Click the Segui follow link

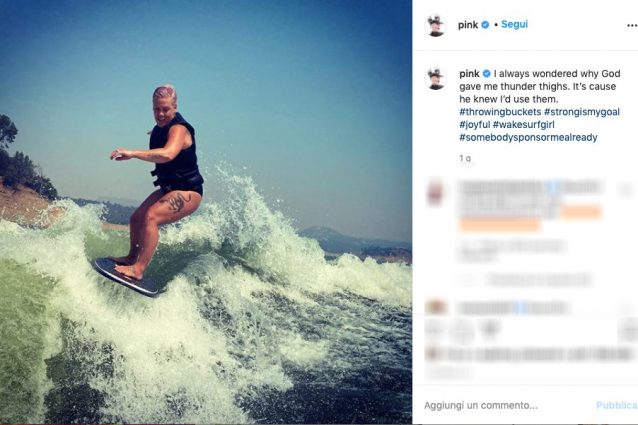[514, 24]
